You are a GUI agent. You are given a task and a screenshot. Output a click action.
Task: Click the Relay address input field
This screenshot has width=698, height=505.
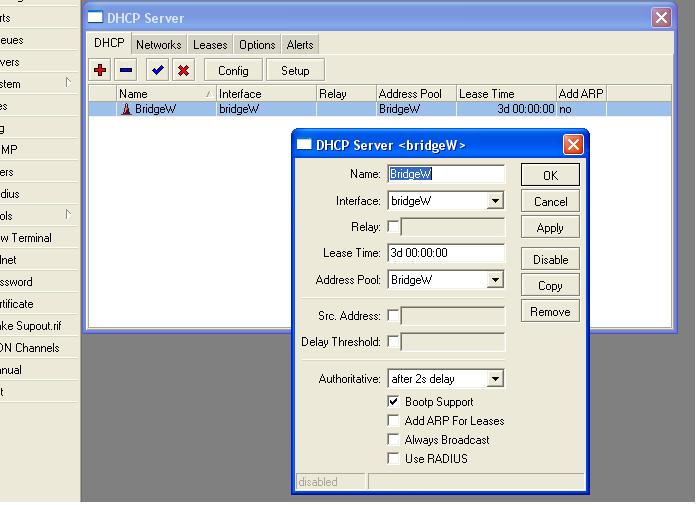[453, 227]
